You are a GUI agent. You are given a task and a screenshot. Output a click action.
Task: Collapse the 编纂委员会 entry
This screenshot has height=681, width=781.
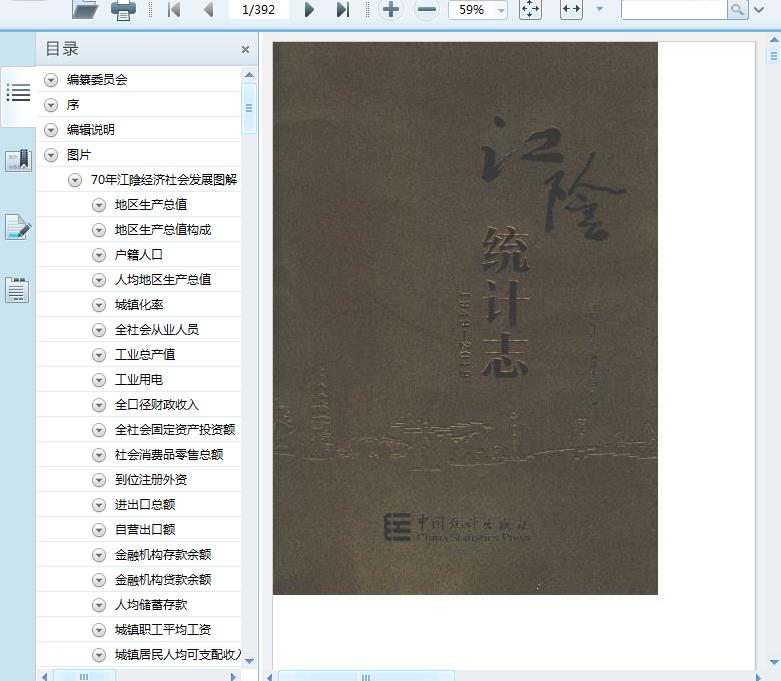coord(51,80)
